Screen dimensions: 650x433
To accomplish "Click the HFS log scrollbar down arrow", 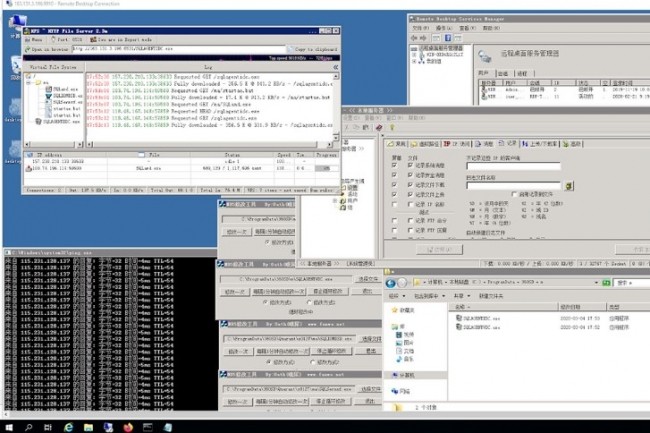I will pos(336,137).
